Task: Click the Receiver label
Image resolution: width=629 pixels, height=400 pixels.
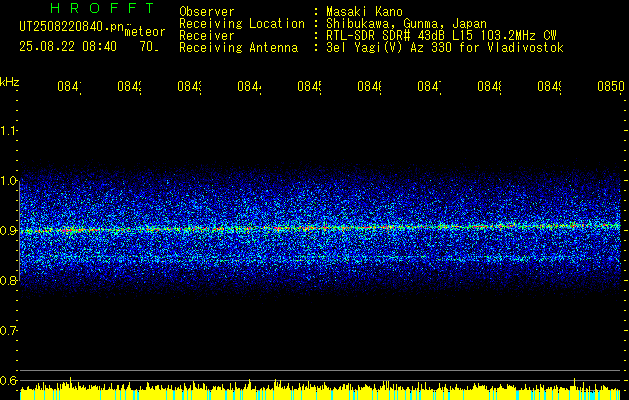Action: point(207,36)
